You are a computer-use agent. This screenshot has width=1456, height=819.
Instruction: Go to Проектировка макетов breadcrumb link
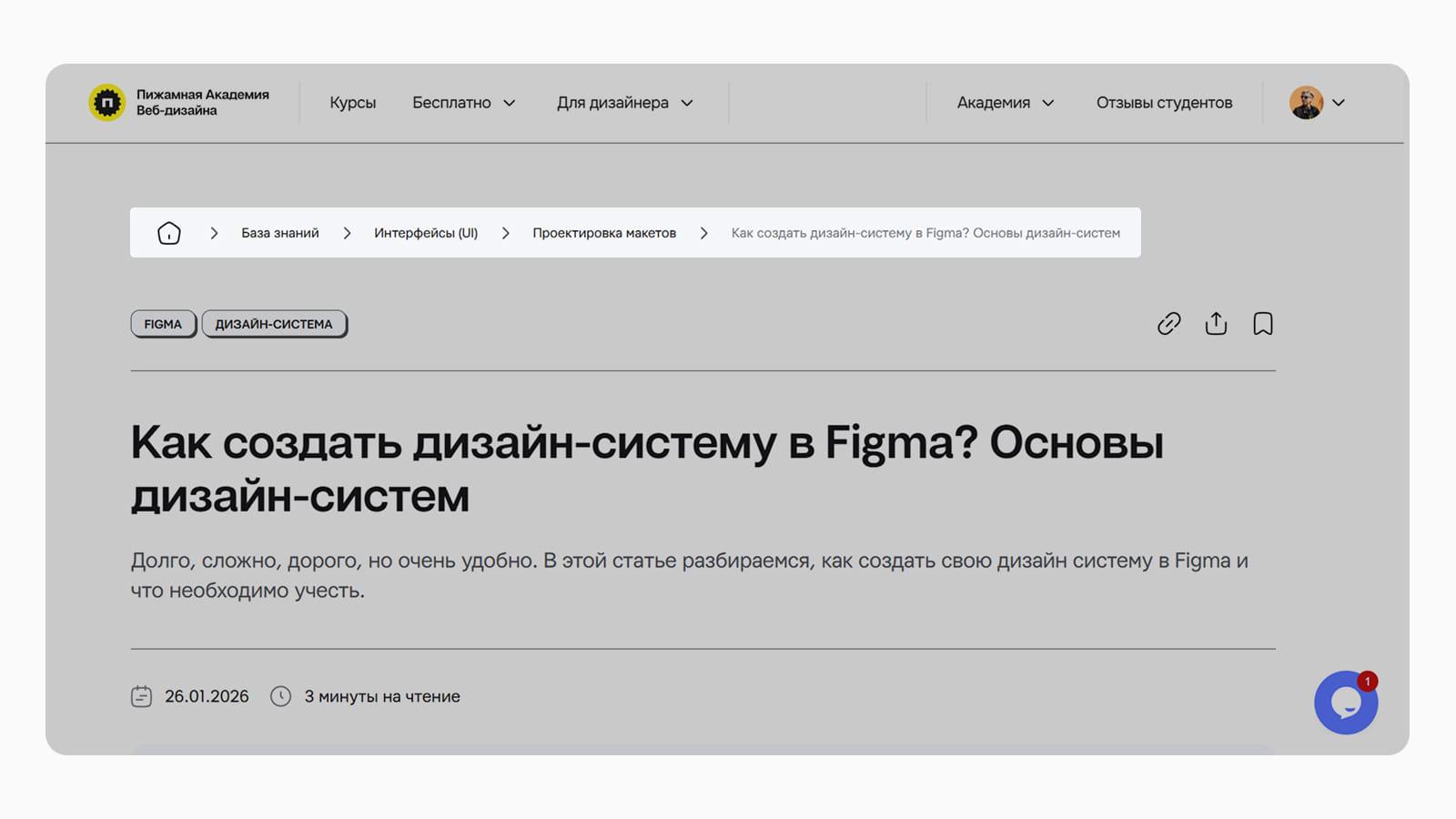click(x=603, y=232)
